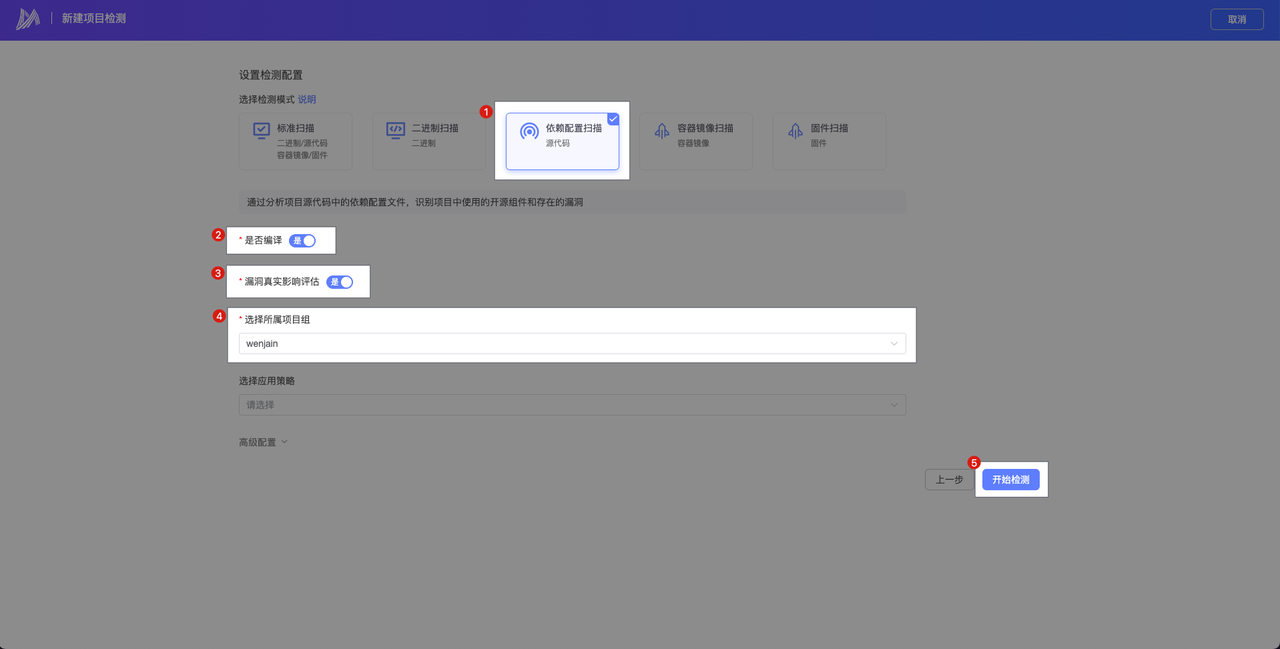Click the 容器镜像扫描 icon
The height and width of the screenshot is (649, 1280).
pos(661,131)
